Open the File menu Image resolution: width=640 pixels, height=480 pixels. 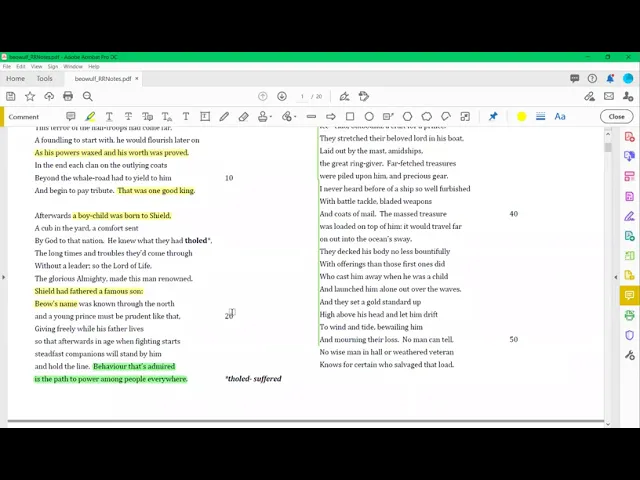point(7,67)
